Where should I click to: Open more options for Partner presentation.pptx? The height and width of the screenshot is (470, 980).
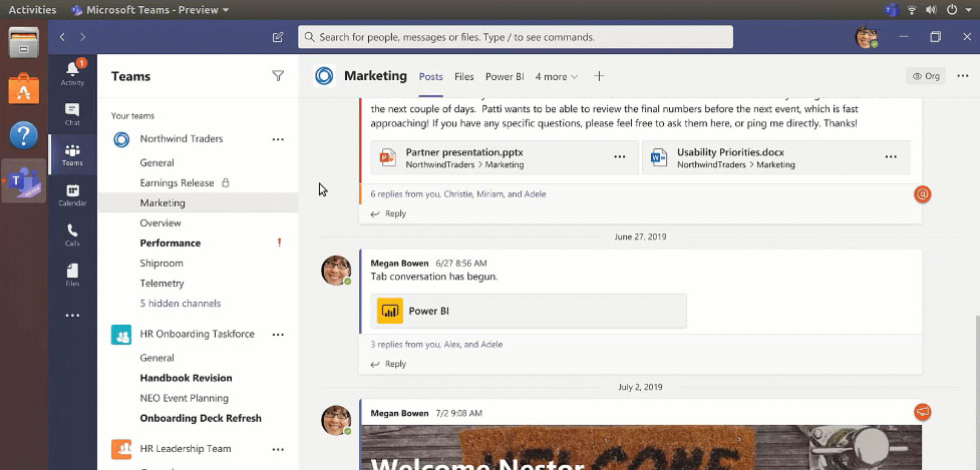coord(619,157)
